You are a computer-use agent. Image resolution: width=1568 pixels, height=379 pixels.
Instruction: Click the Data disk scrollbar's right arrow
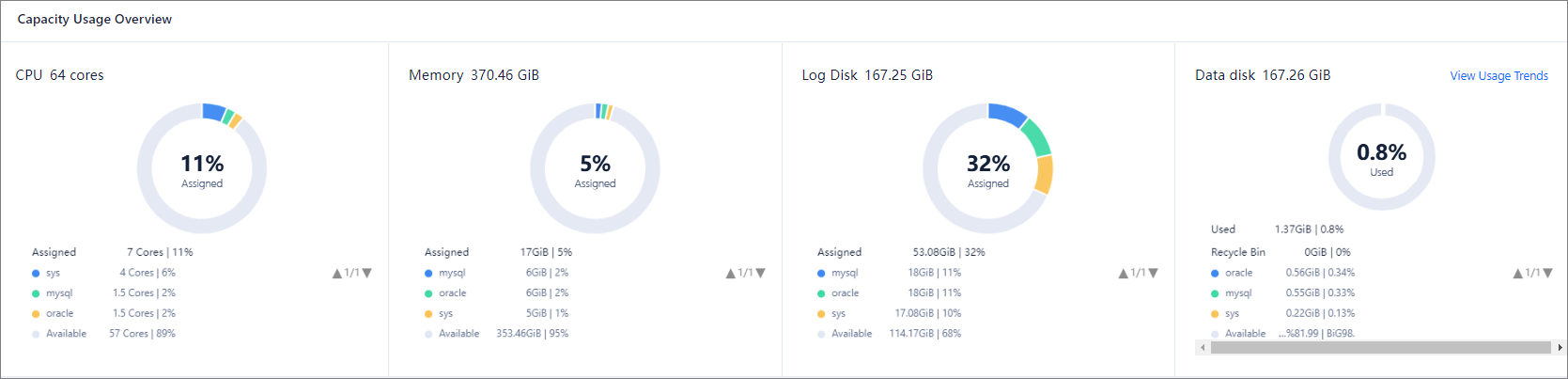coord(1560,348)
